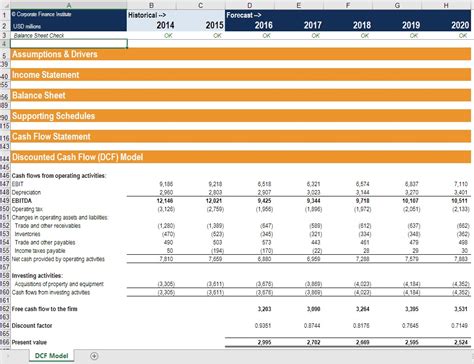Click EBITDA value 12,021 for 2015
The width and height of the screenshot is (474, 364).
(x=214, y=201)
